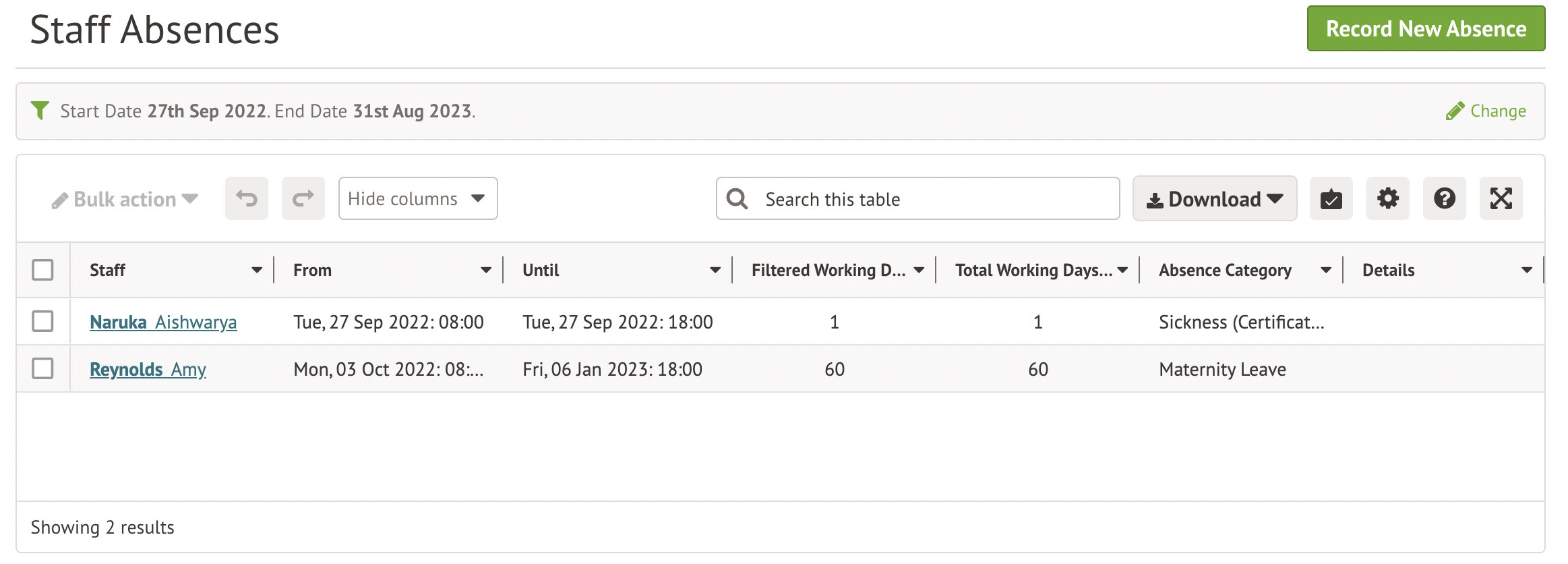Open the Absence Category column menu
Screen dimensions: 1568x564
[1325, 270]
